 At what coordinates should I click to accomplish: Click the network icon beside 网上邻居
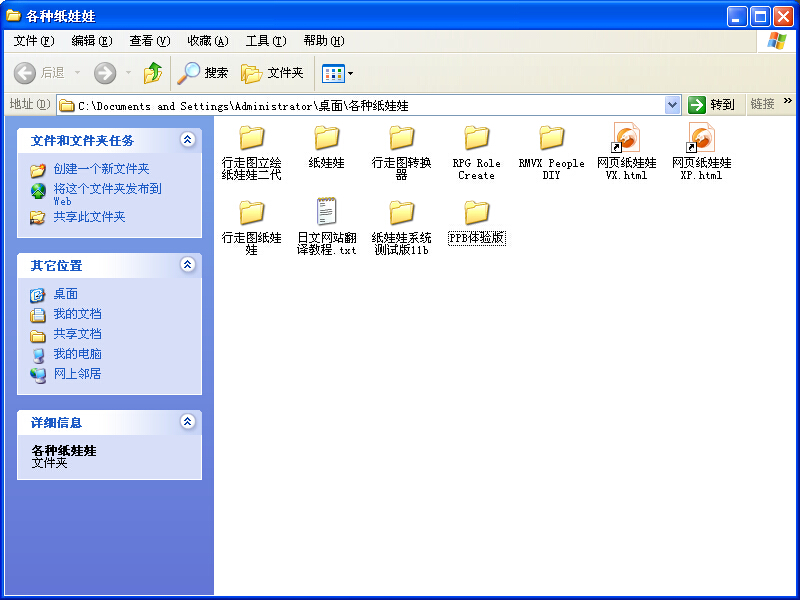tap(37, 375)
